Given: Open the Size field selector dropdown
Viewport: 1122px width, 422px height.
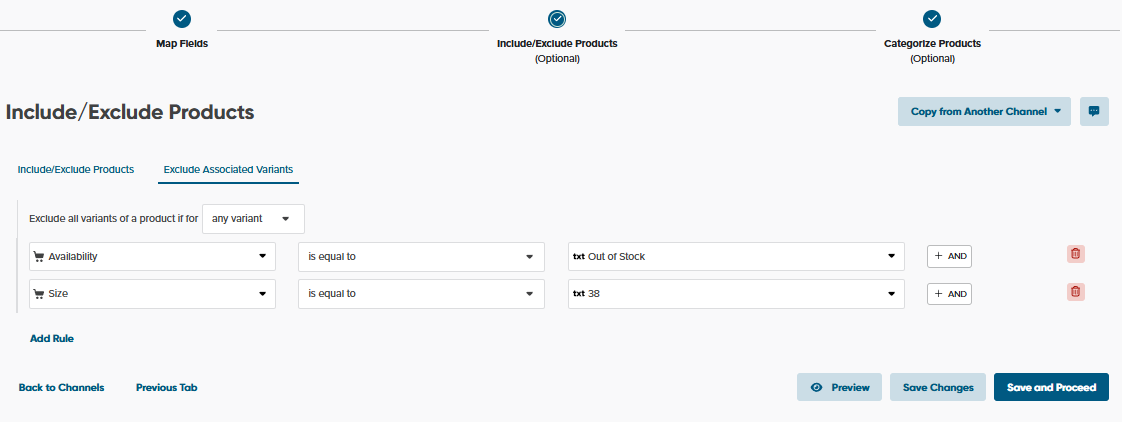Looking at the screenshot, I should (152, 294).
